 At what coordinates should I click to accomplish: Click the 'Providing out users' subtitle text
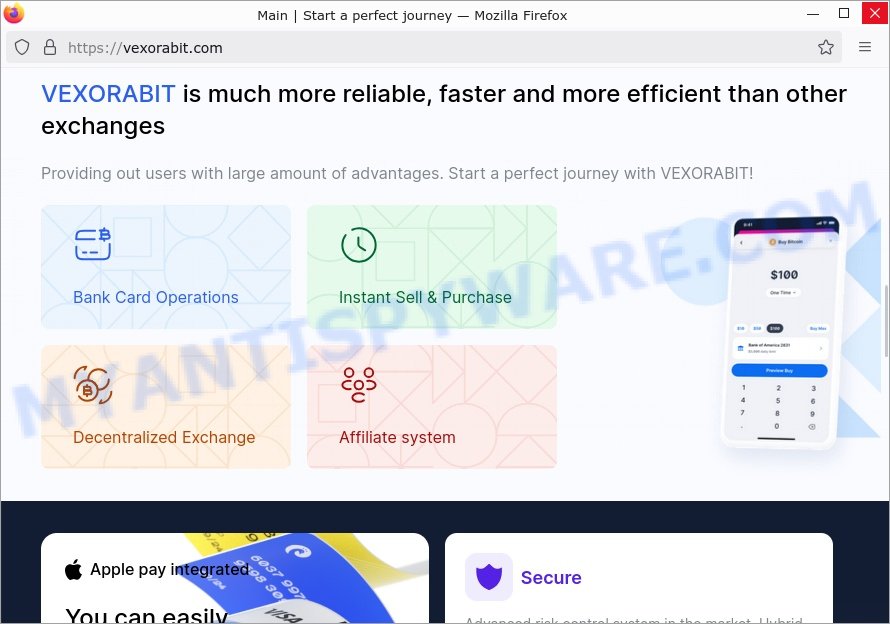pos(397,173)
